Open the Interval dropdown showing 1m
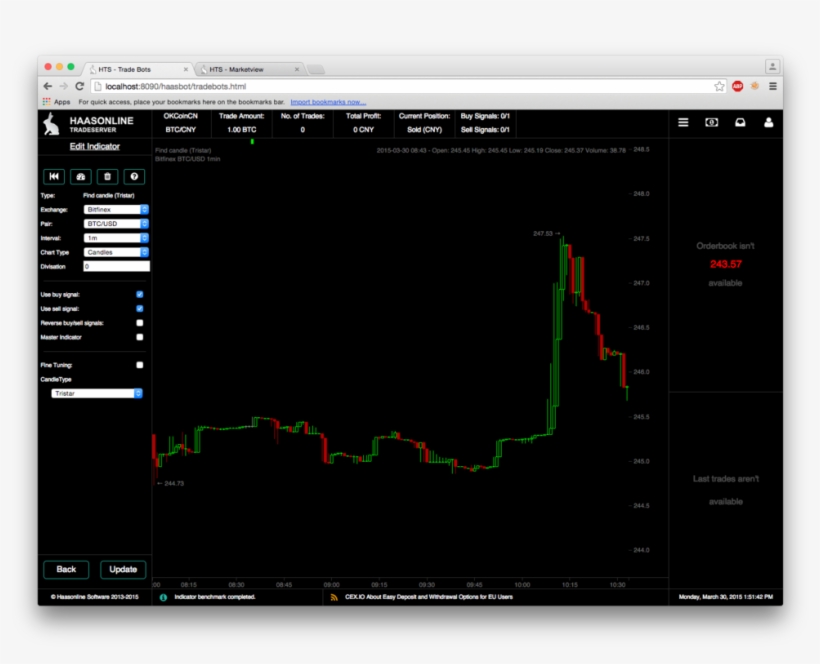Screen dimensions: 820x664 (x=116, y=238)
